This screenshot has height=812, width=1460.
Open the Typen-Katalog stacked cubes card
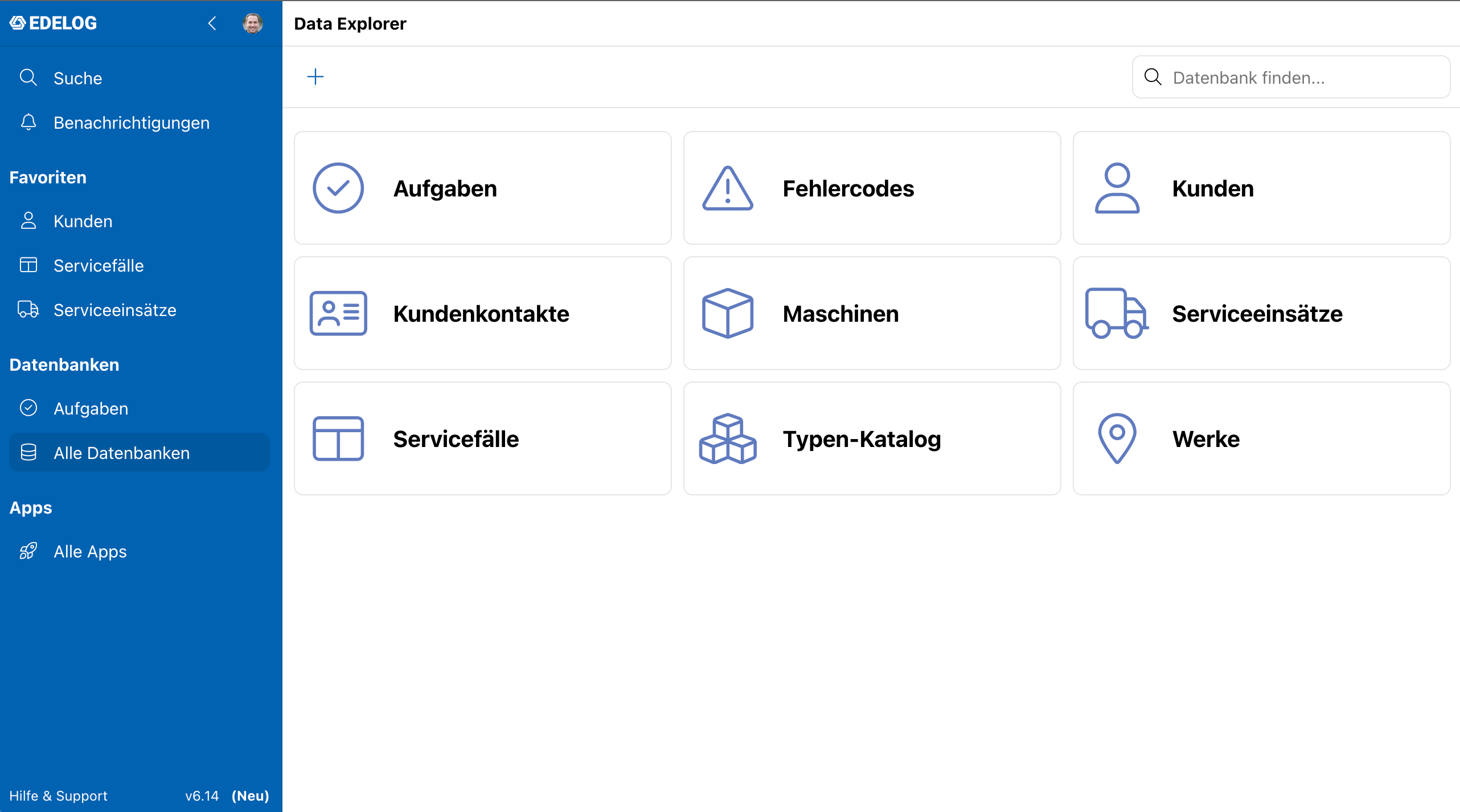(x=872, y=438)
